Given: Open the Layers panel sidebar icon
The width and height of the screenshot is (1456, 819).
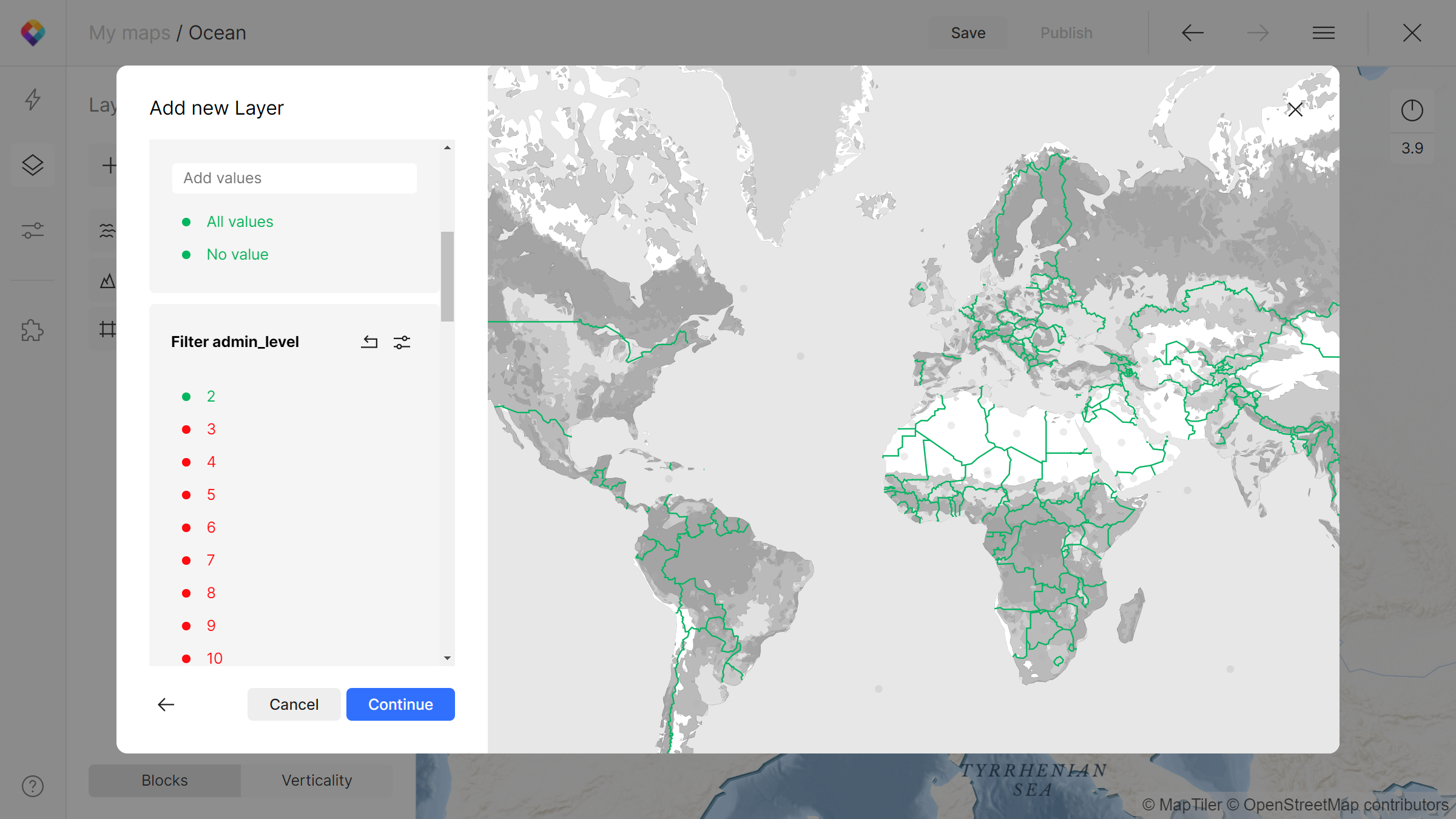Looking at the screenshot, I should click(33, 165).
